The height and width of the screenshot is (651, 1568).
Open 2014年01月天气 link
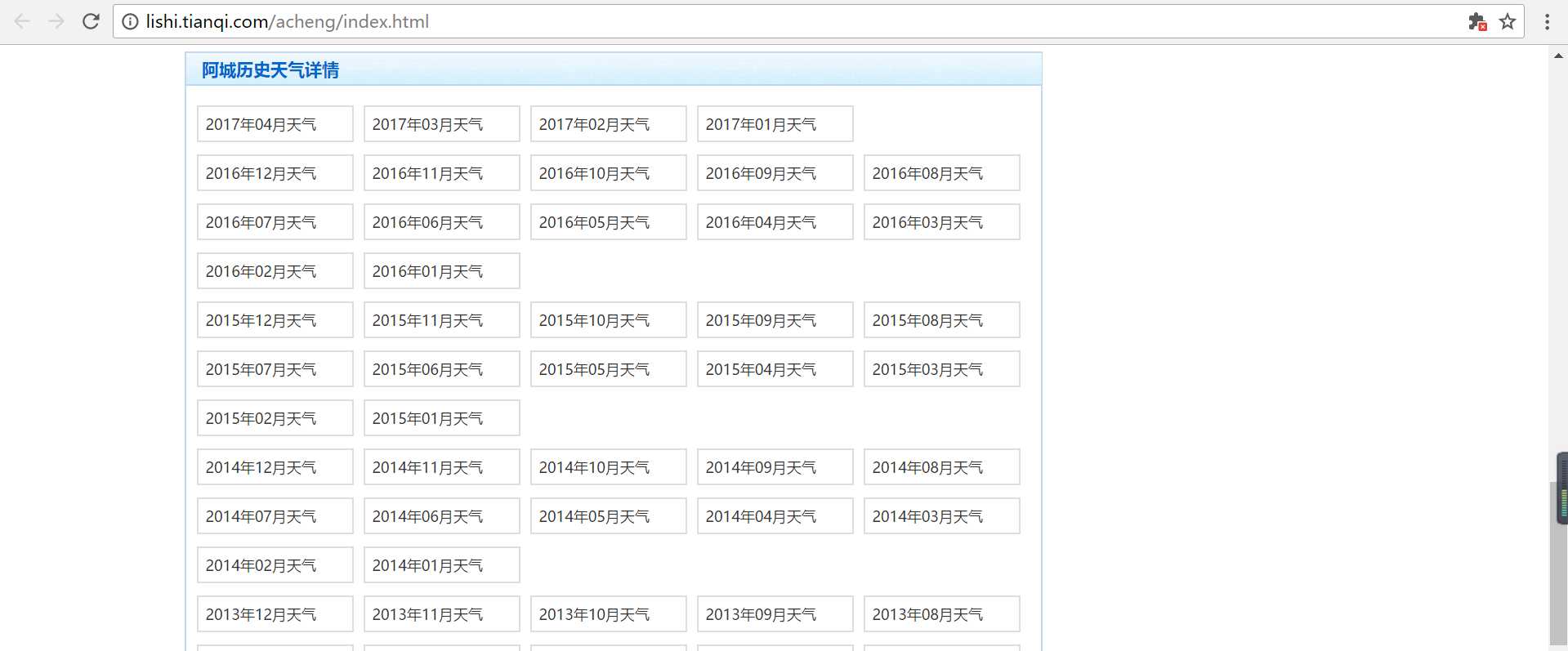442,565
